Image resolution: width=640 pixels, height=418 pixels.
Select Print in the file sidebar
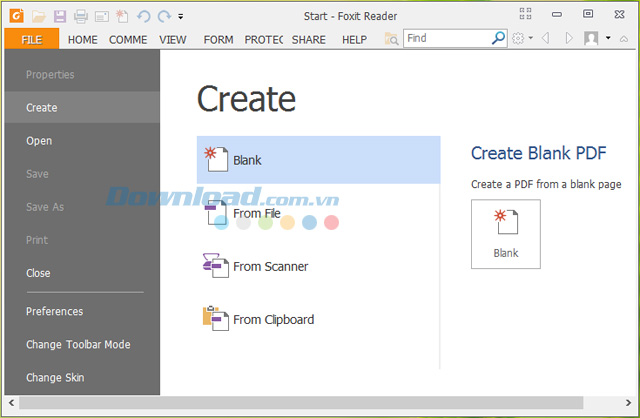(x=37, y=240)
